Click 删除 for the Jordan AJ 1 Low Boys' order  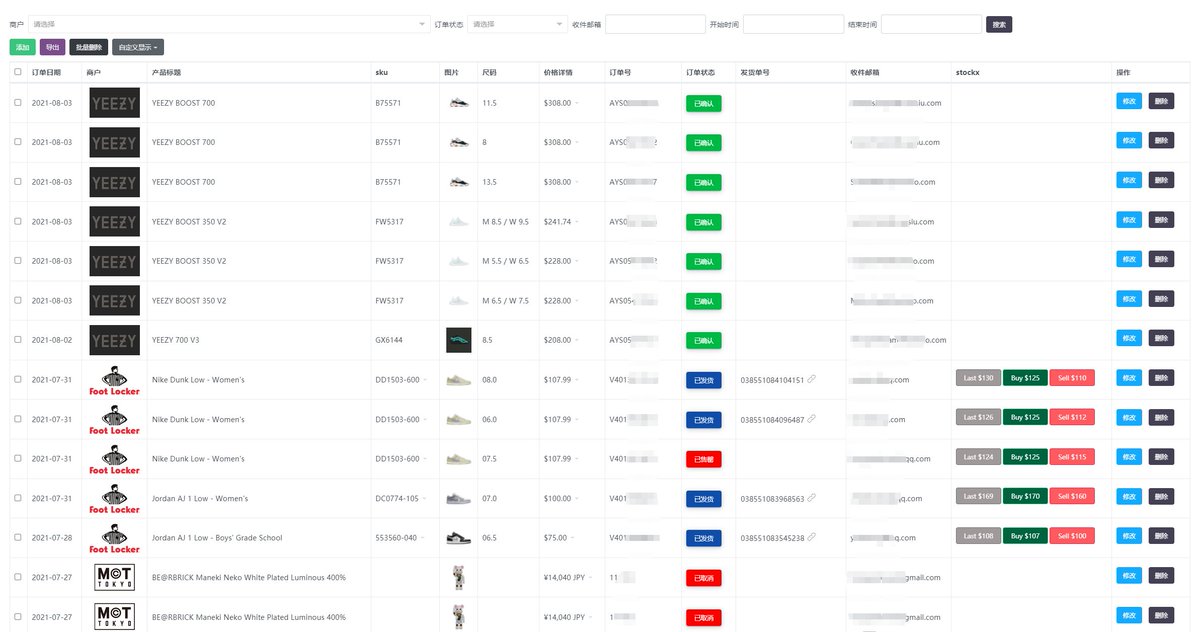[x=1161, y=537]
